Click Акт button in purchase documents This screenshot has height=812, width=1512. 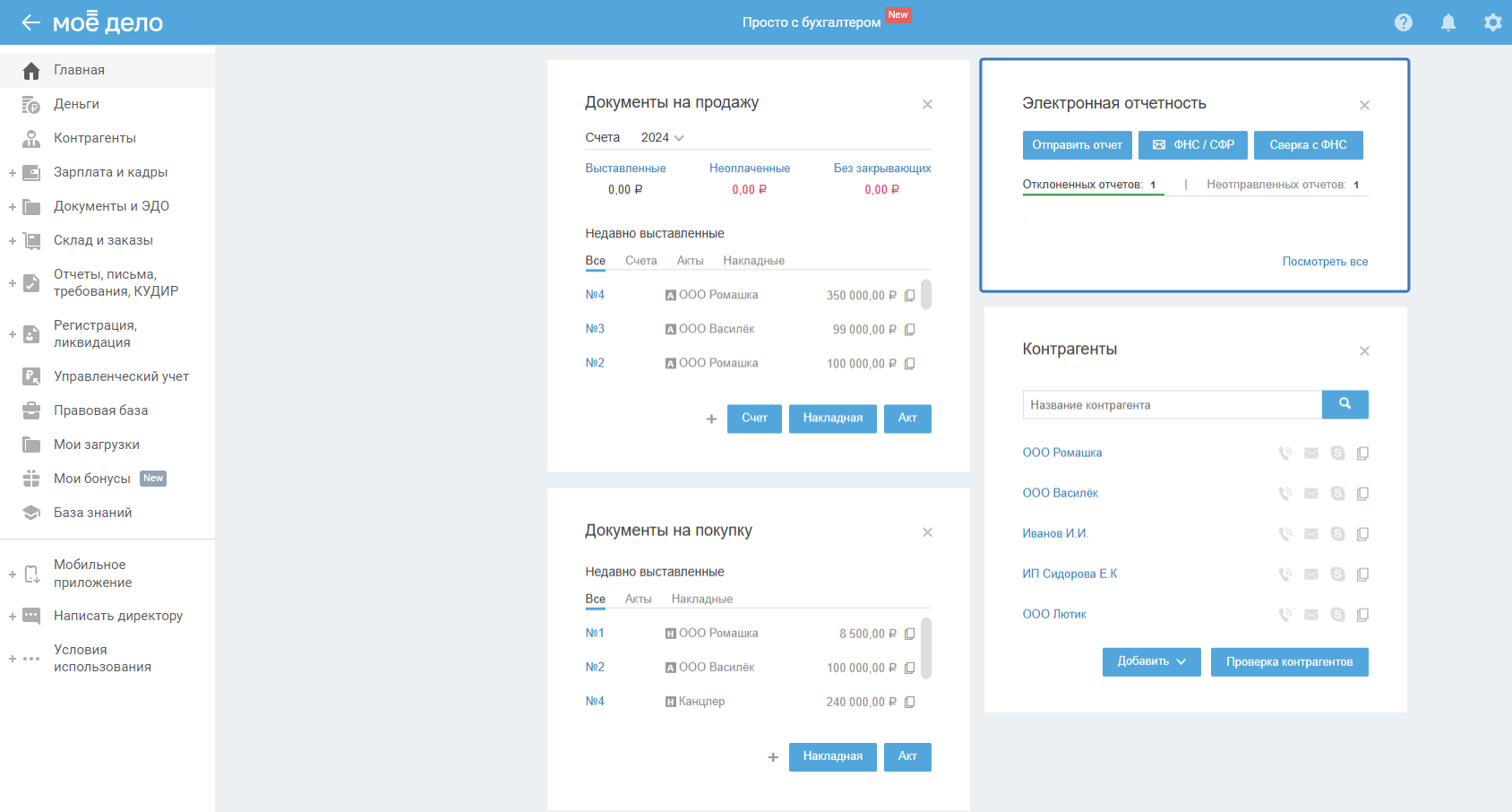point(907,757)
